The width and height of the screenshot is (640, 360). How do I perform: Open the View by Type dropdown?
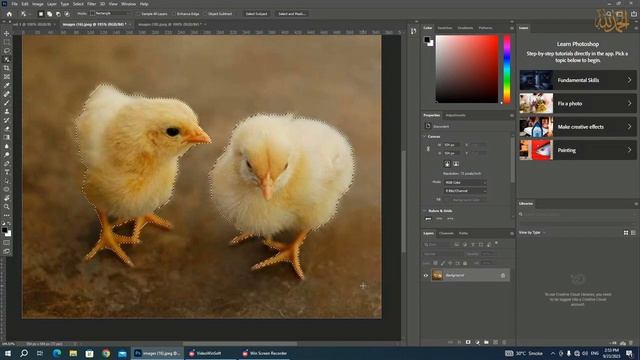pos(532,233)
